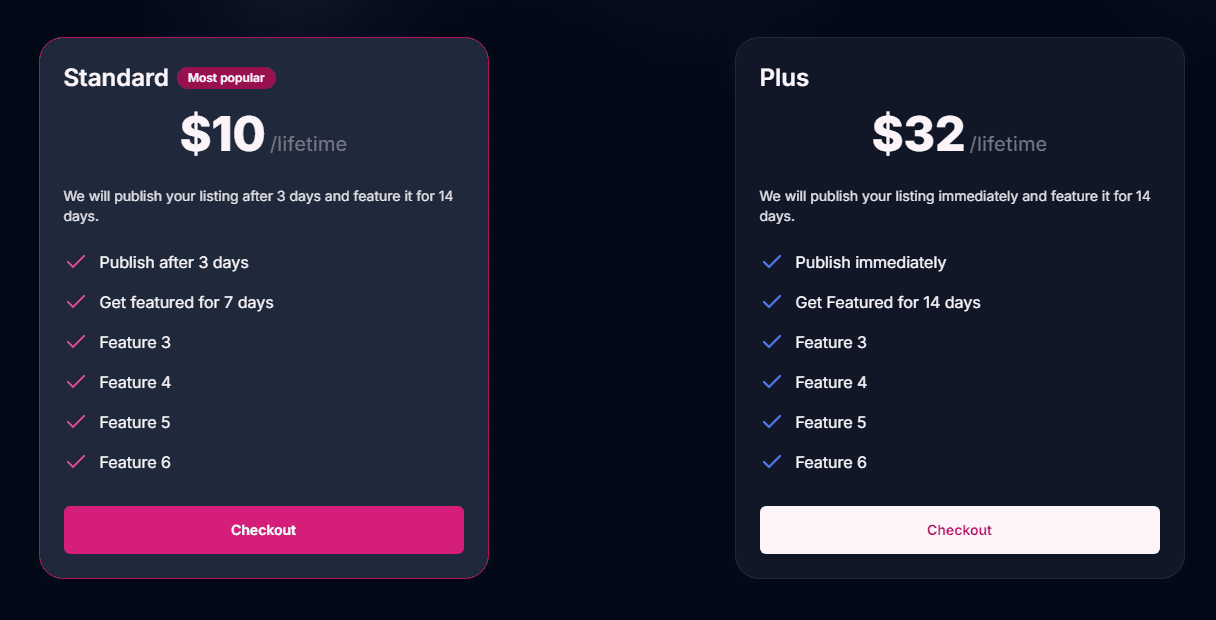Screen dimensions: 1216x620
Task: Click the Plus plan title
Action: pos(783,77)
